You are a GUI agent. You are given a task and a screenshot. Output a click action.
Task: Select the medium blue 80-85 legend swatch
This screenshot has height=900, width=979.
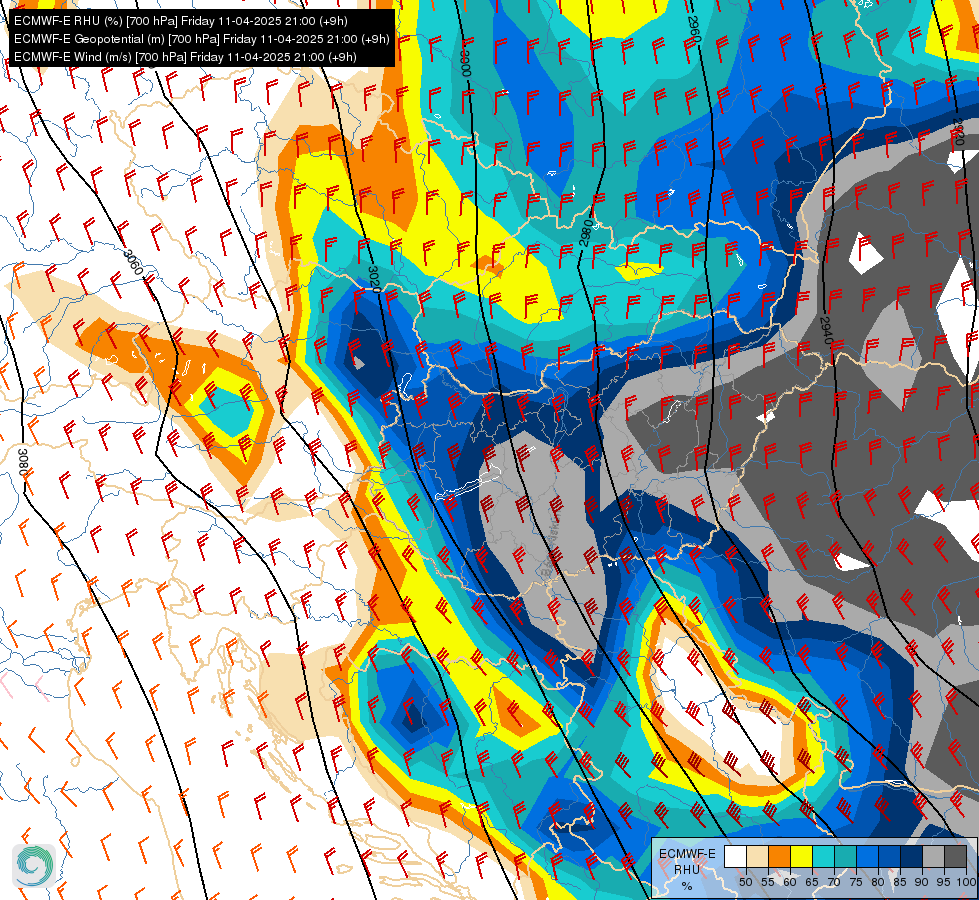click(x=890, y=856)
